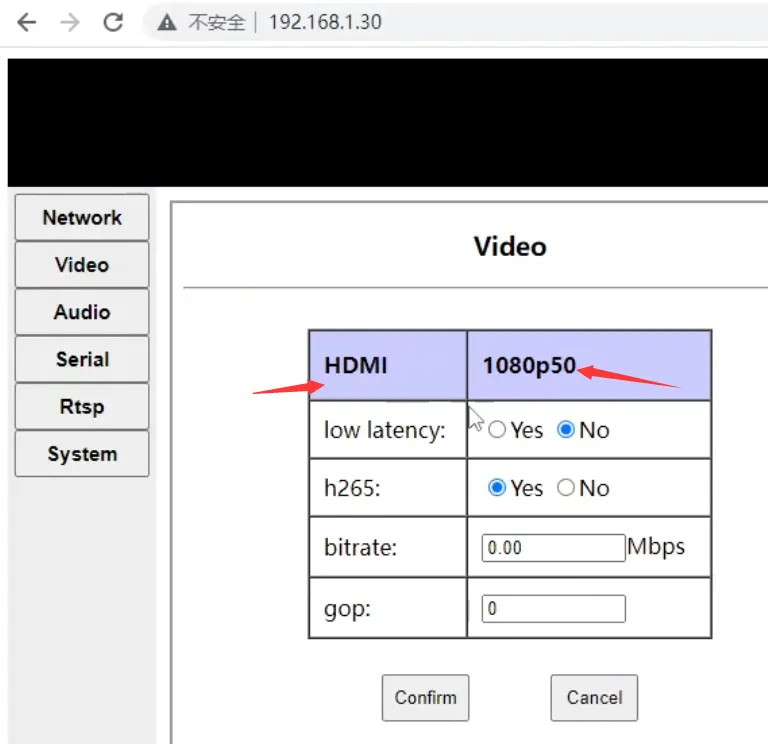Cancel the video settings changes
This screenshot has height=744, width=768.
(x=594, y=697)
